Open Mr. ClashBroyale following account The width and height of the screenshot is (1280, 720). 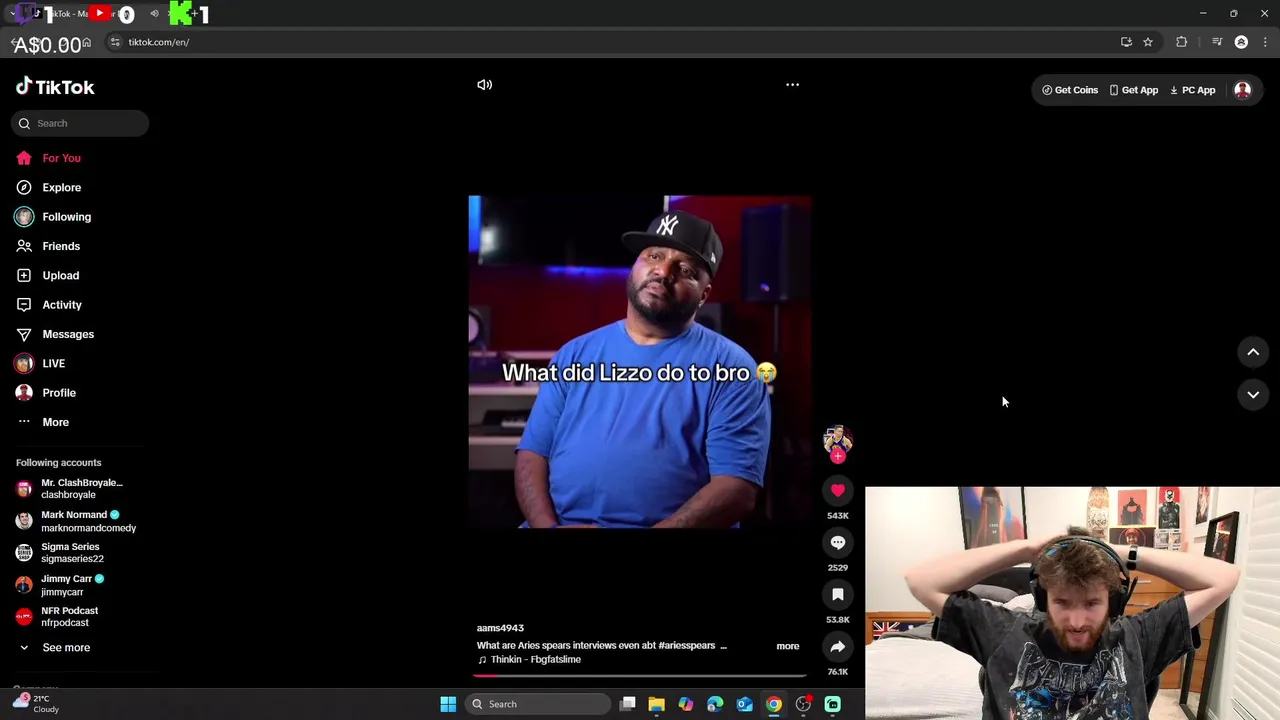[70, 488]
